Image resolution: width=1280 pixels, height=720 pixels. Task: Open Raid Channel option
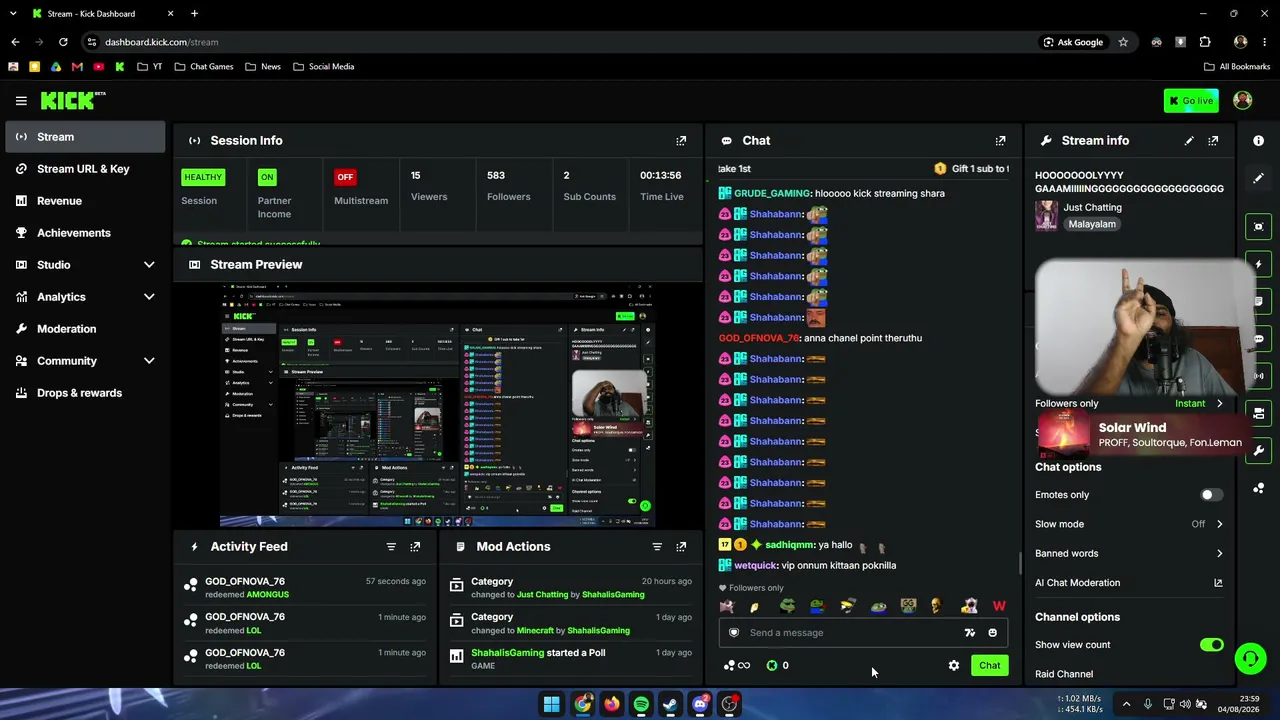(x=1129, y=674)
